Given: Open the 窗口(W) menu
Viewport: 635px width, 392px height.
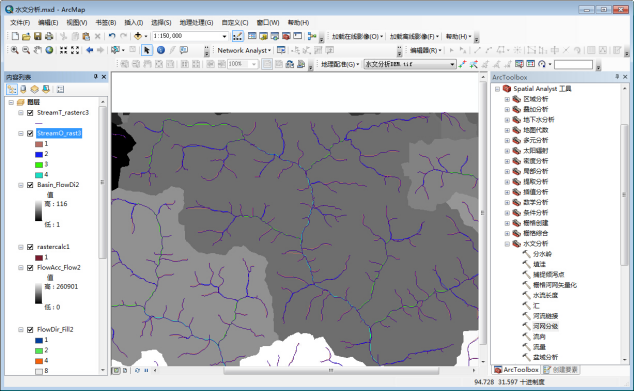Looking at the screenshot, I should (x=268, y=23).
